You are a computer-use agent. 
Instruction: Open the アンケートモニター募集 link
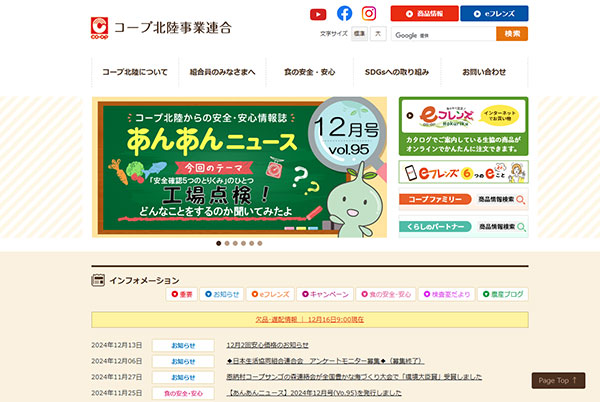tap(325, 361)
